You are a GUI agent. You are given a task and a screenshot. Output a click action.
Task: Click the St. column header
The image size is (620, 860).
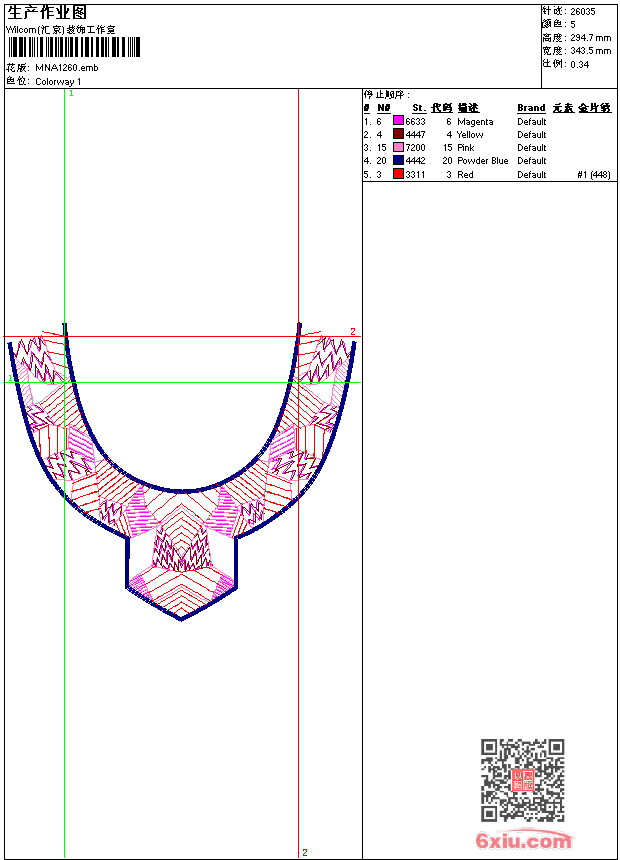tap(419, 108)
